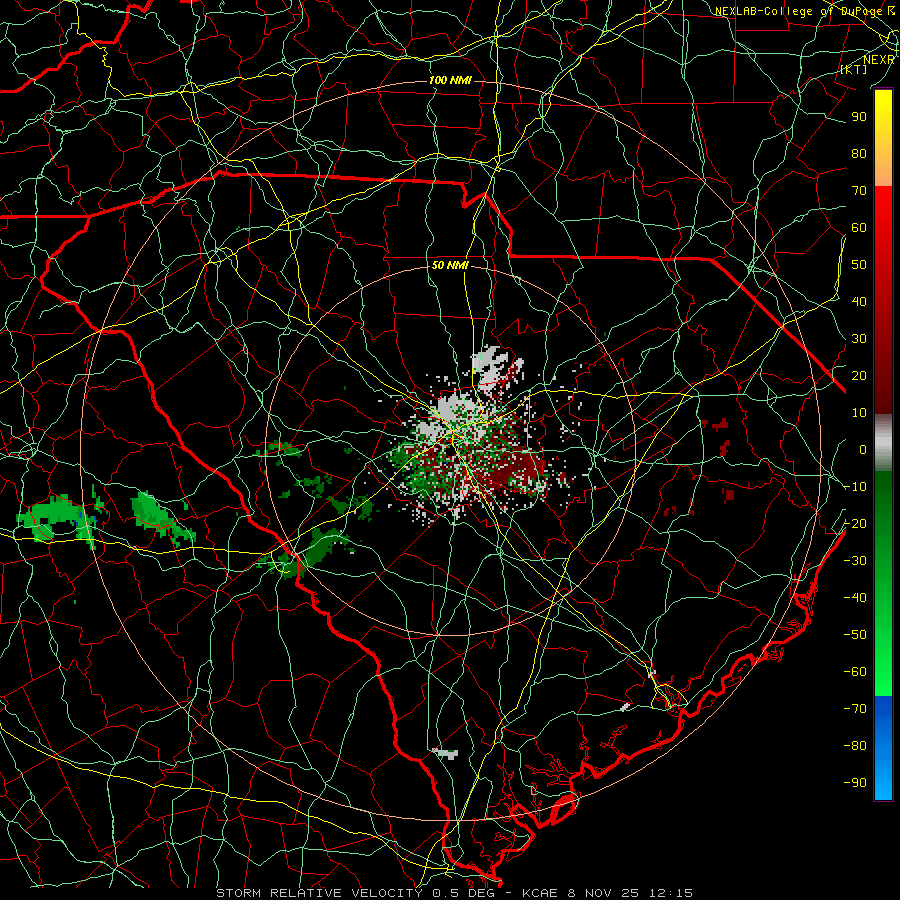This screenshot has height=900, width=900.
Task: Click the 10 value on velocity scale
Action: coord(859,413)
